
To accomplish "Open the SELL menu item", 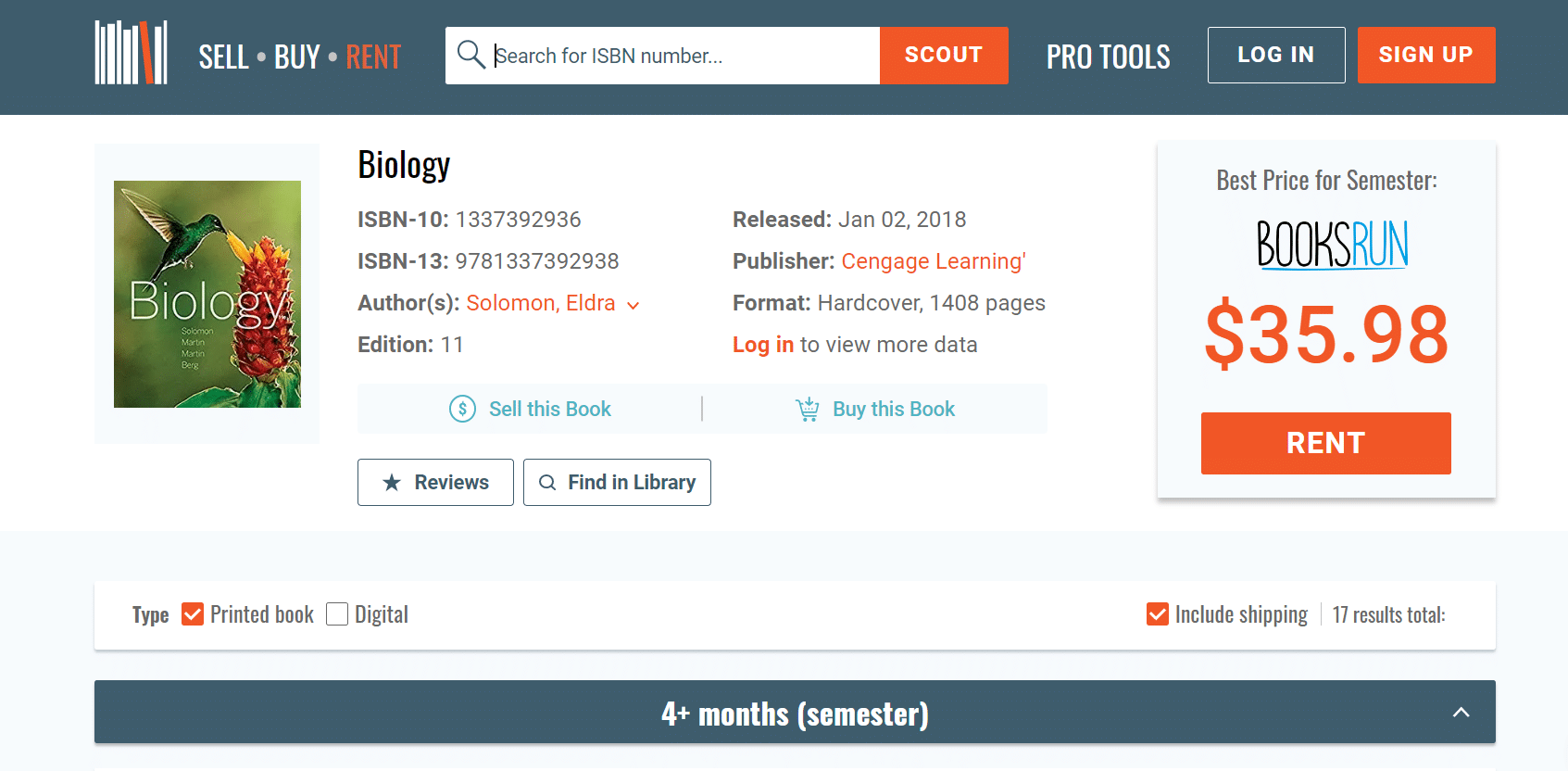I will coord(223,57).
